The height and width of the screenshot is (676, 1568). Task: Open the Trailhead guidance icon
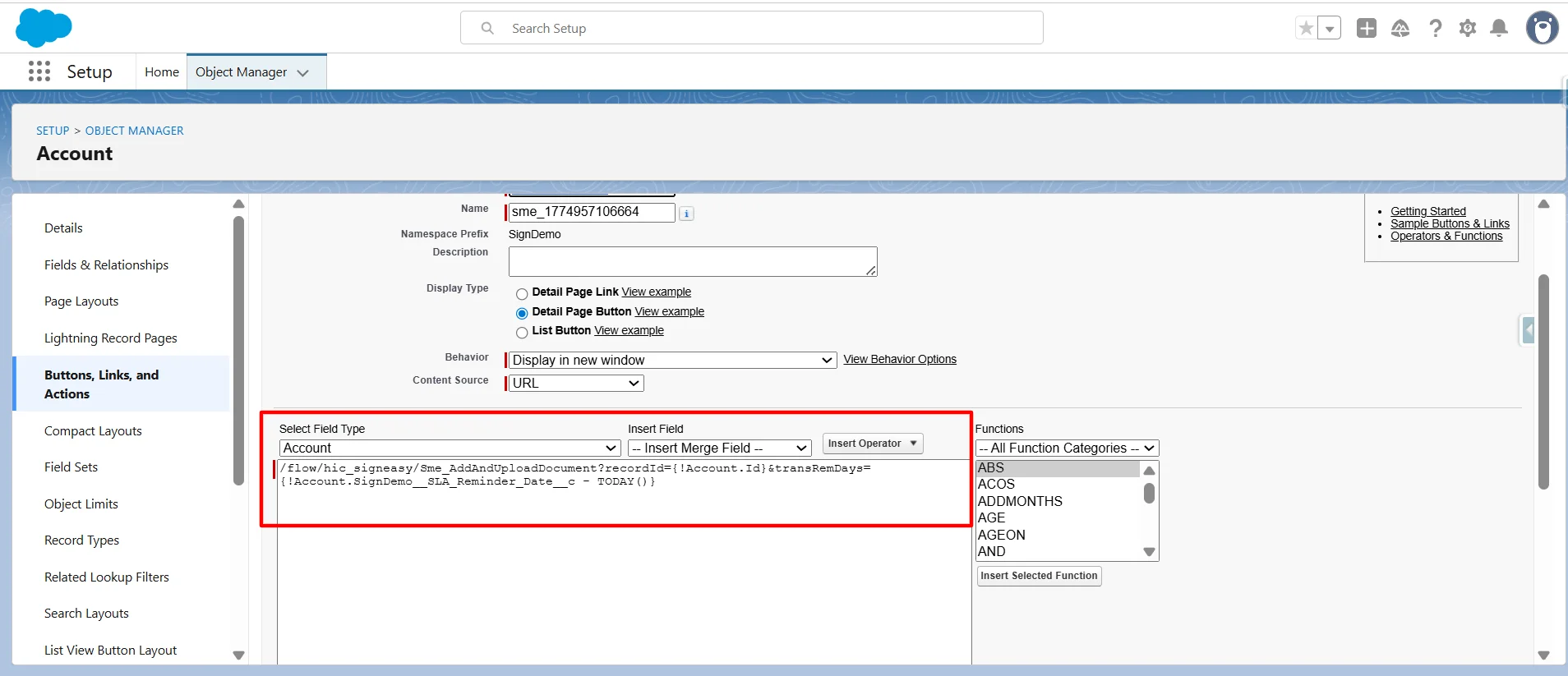point(1400,28)
